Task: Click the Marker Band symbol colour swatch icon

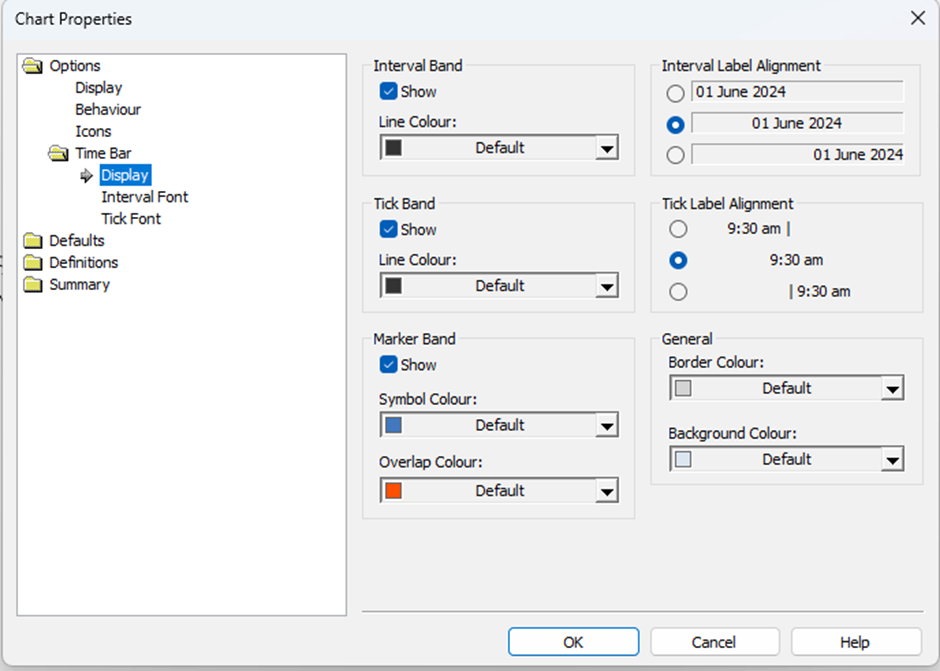Action: tap(392, 424)
